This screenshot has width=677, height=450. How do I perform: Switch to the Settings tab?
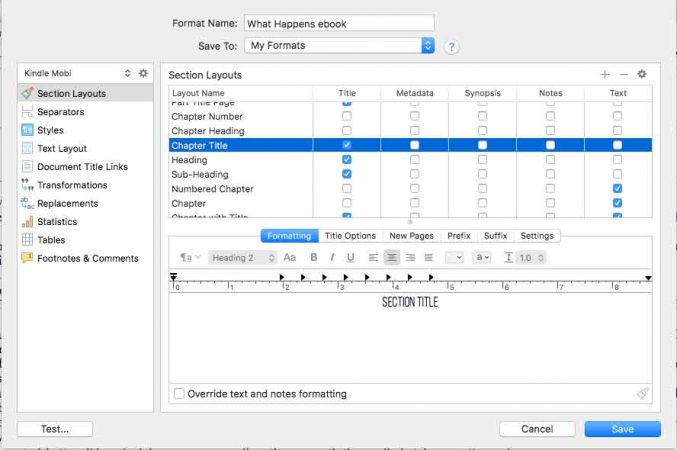click(x=537, y=236)
